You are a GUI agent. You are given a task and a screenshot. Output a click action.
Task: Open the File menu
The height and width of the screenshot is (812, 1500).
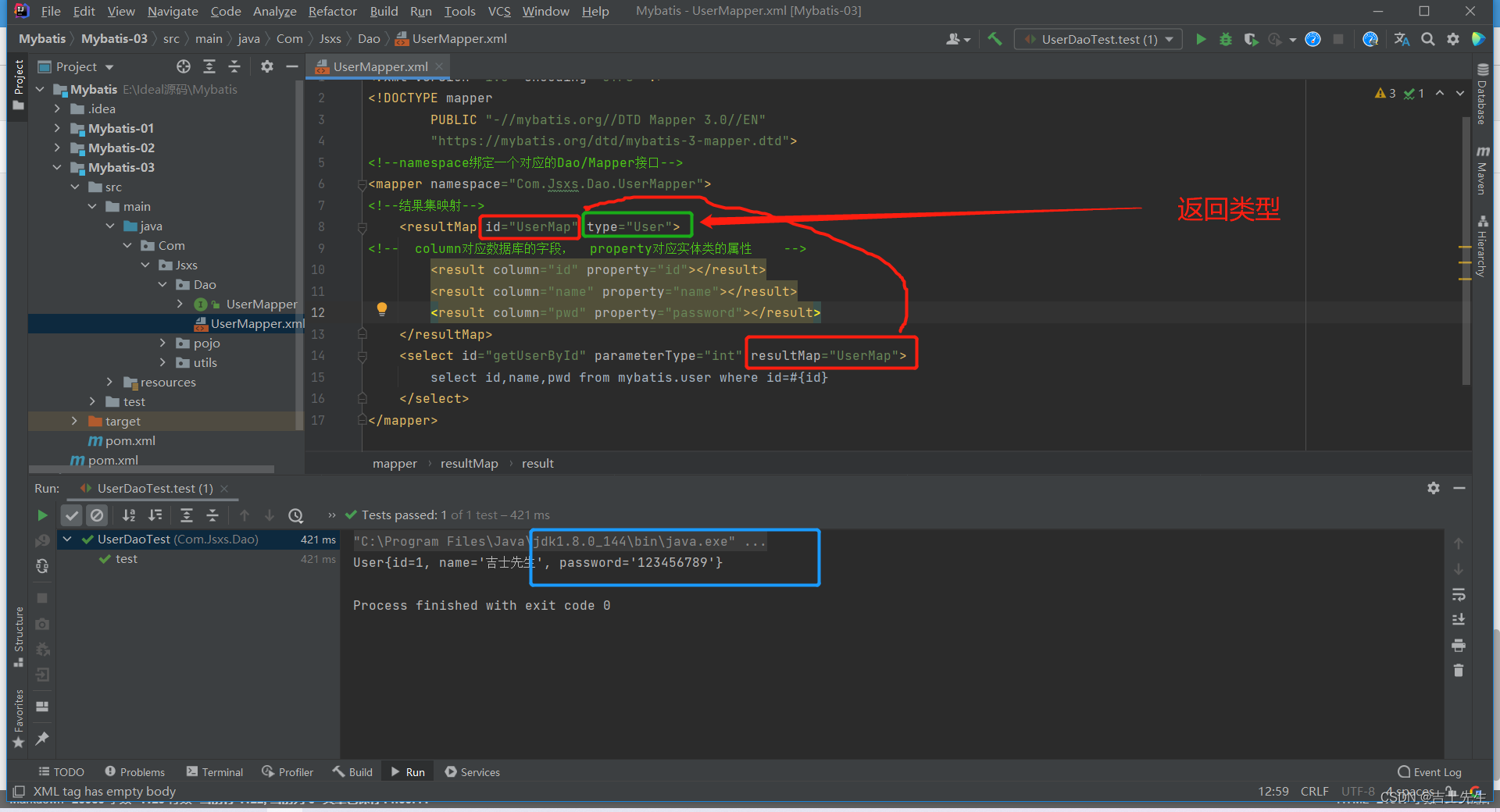click(51, 11)
